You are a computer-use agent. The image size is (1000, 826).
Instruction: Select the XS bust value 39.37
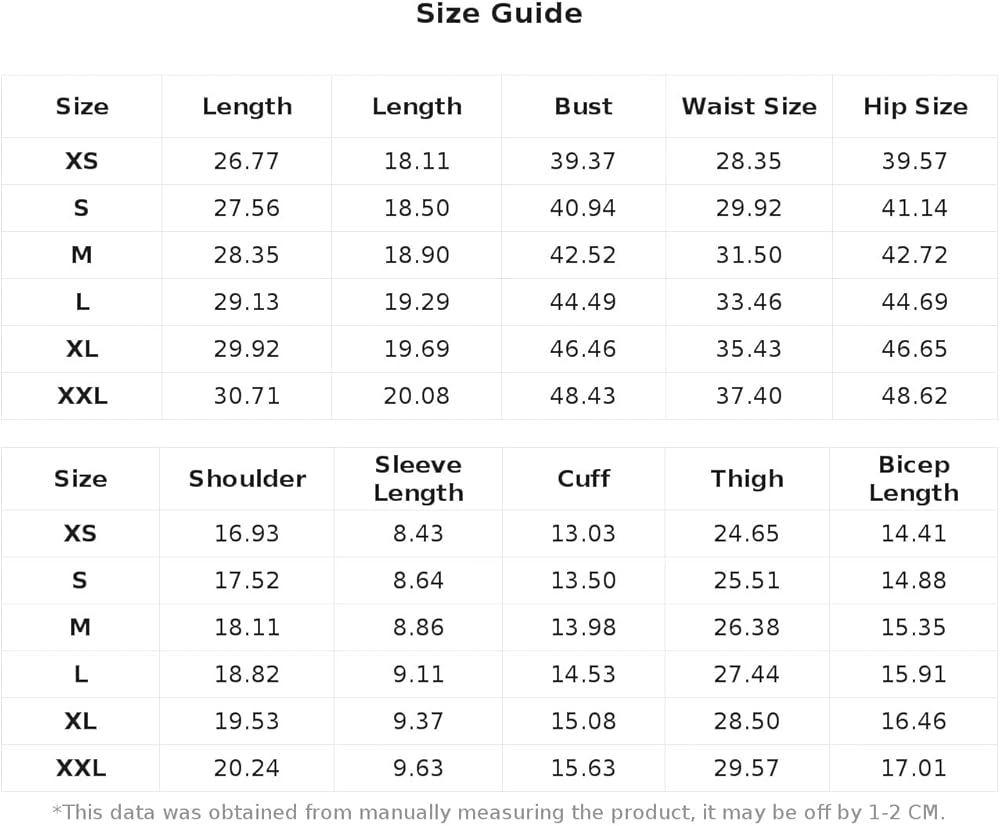[583, 161]
